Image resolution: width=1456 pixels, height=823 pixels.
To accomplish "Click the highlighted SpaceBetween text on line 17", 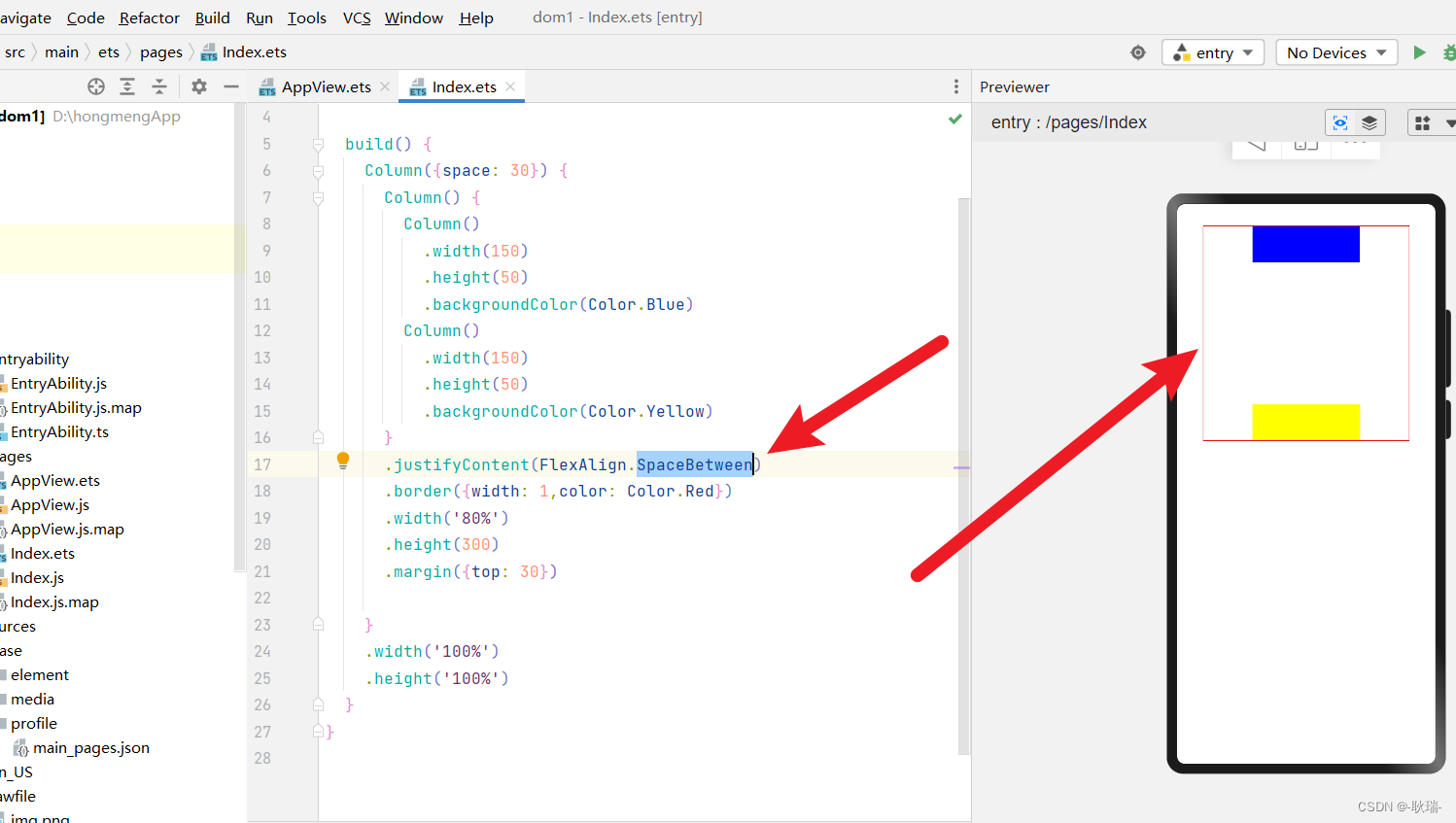I will (695, 464).
